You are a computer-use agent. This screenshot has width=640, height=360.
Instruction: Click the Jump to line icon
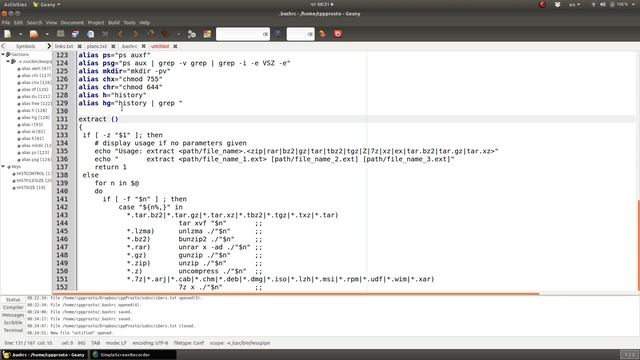322,34
